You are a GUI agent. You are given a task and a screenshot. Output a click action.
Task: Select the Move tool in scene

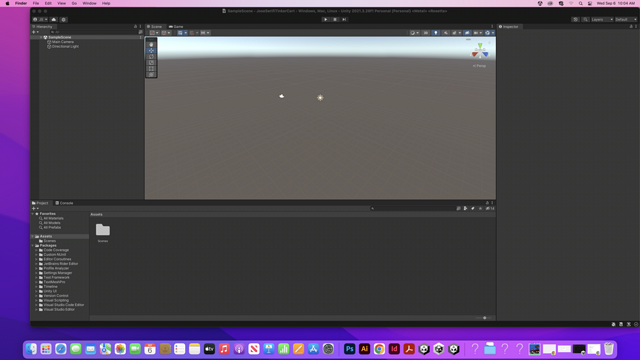coord(151,51)
